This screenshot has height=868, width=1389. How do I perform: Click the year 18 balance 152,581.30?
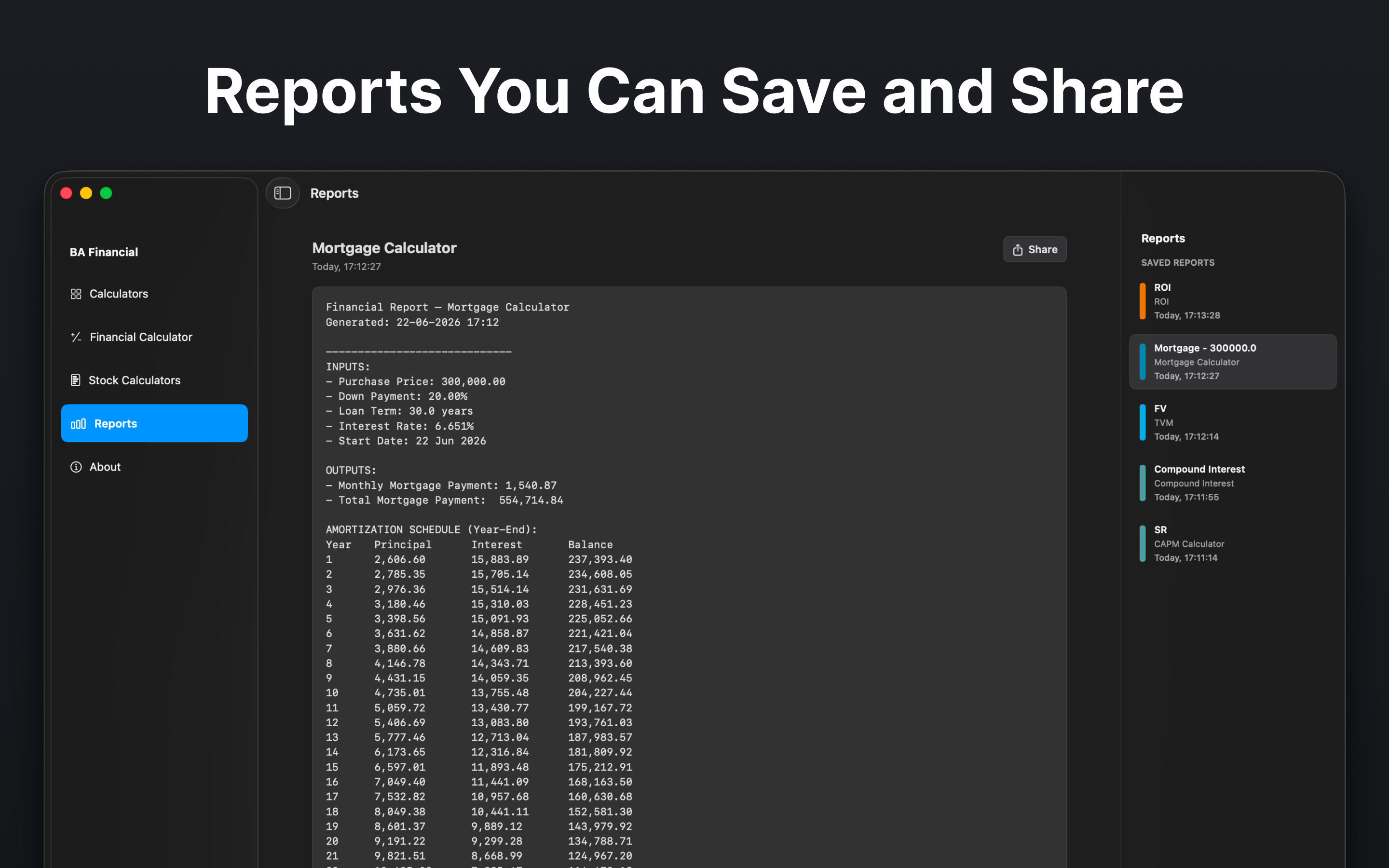point(600,811)
